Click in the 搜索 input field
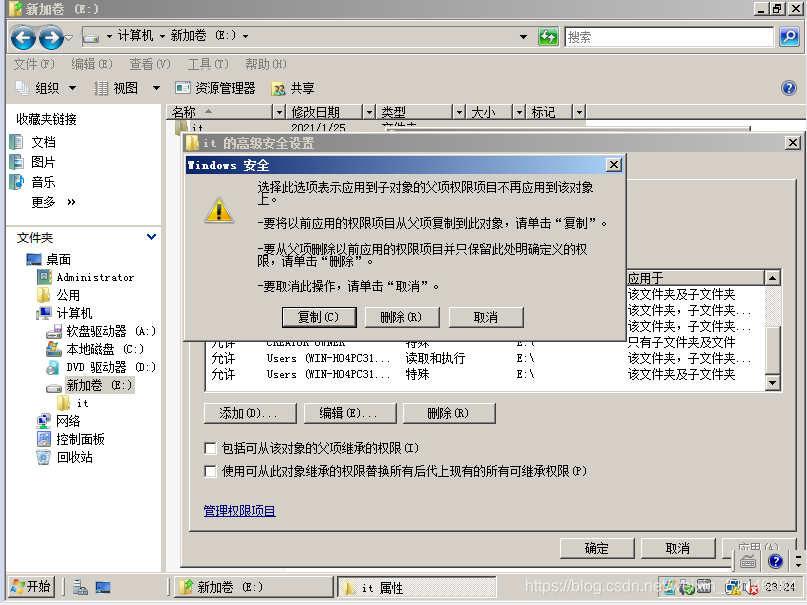Viewport: 807px width, 605px height. [669, 37]
